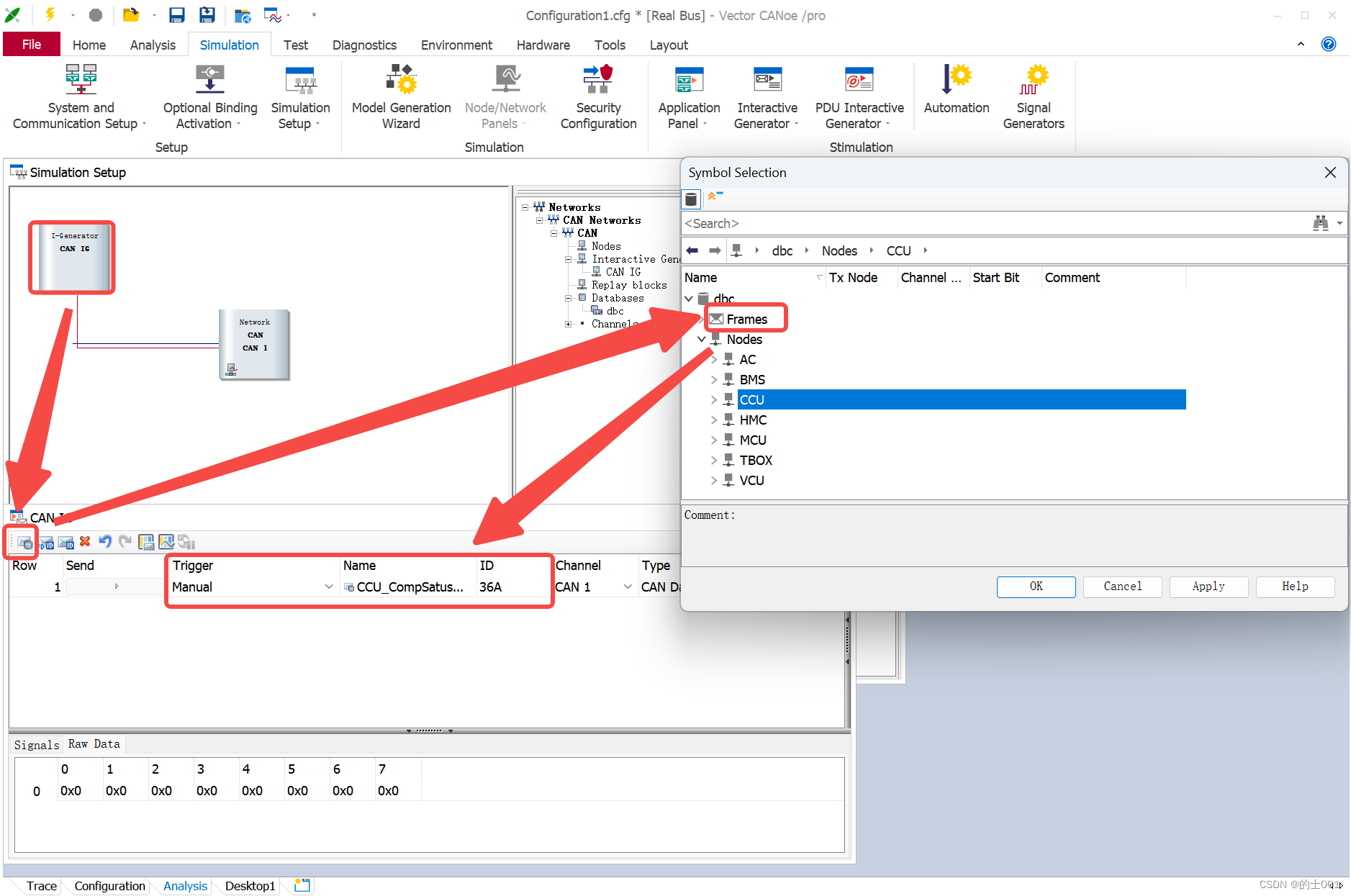Open the Trigger Manual dropdown
The width and height of the screenshot is (1351, 896).
[329, 587]
